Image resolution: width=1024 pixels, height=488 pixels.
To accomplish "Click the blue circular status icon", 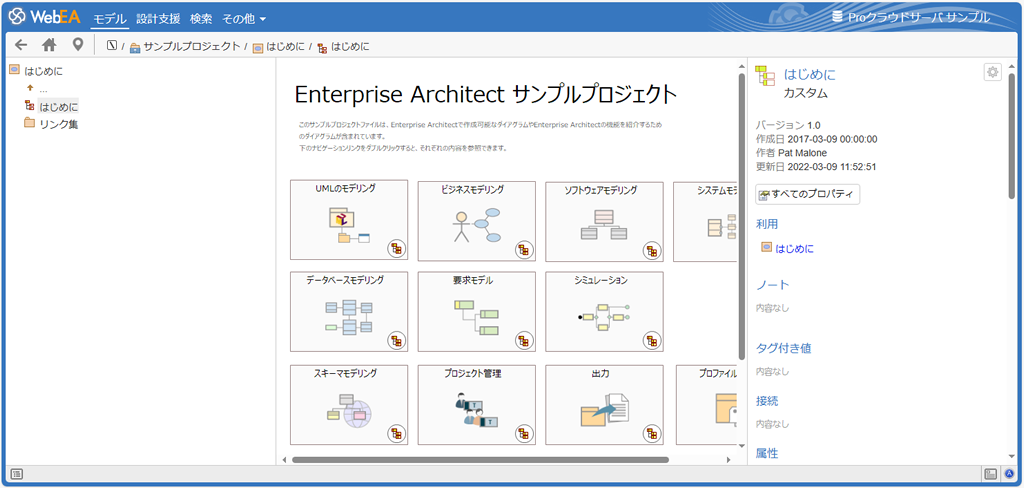I will 1010,473.
